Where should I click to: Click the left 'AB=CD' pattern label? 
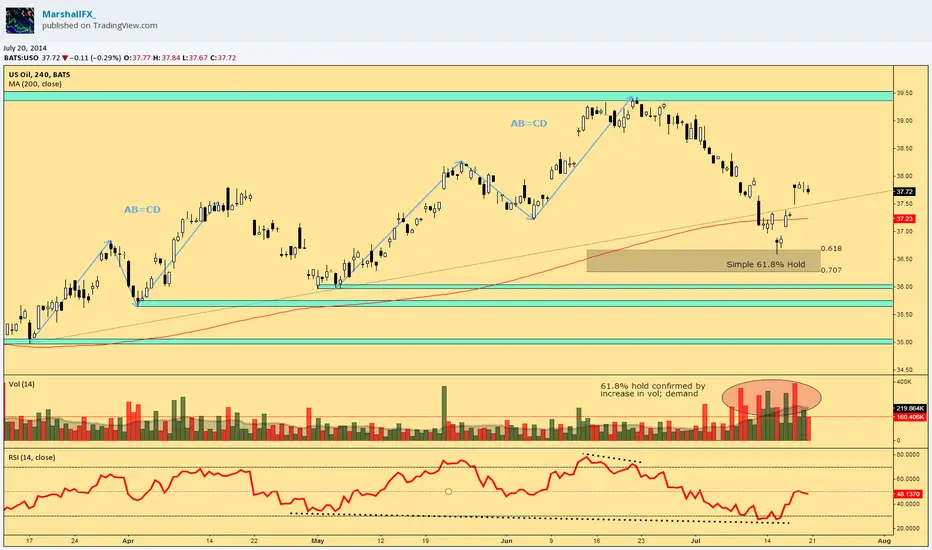142,209
